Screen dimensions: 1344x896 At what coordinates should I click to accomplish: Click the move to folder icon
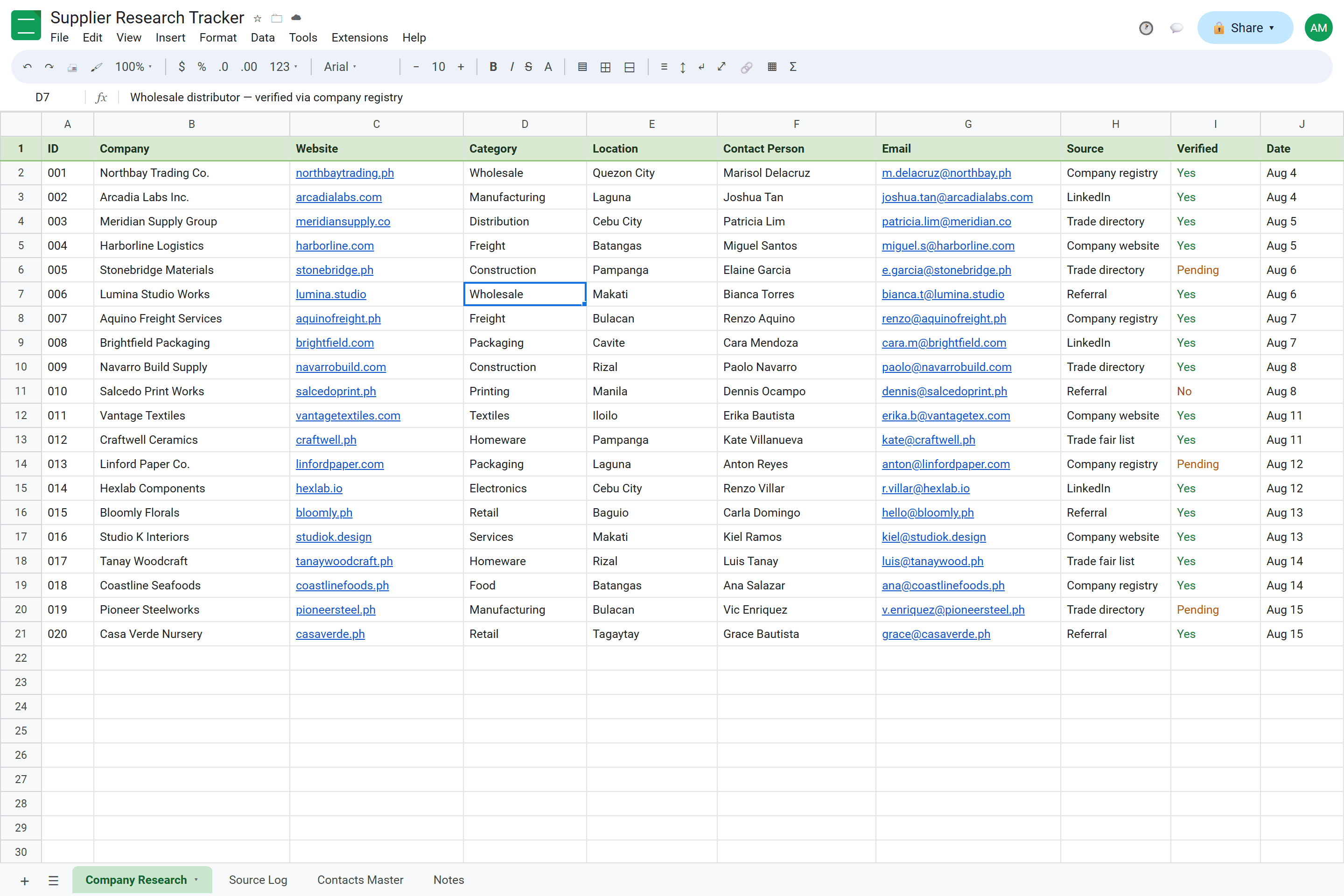[x=277, y=18]
